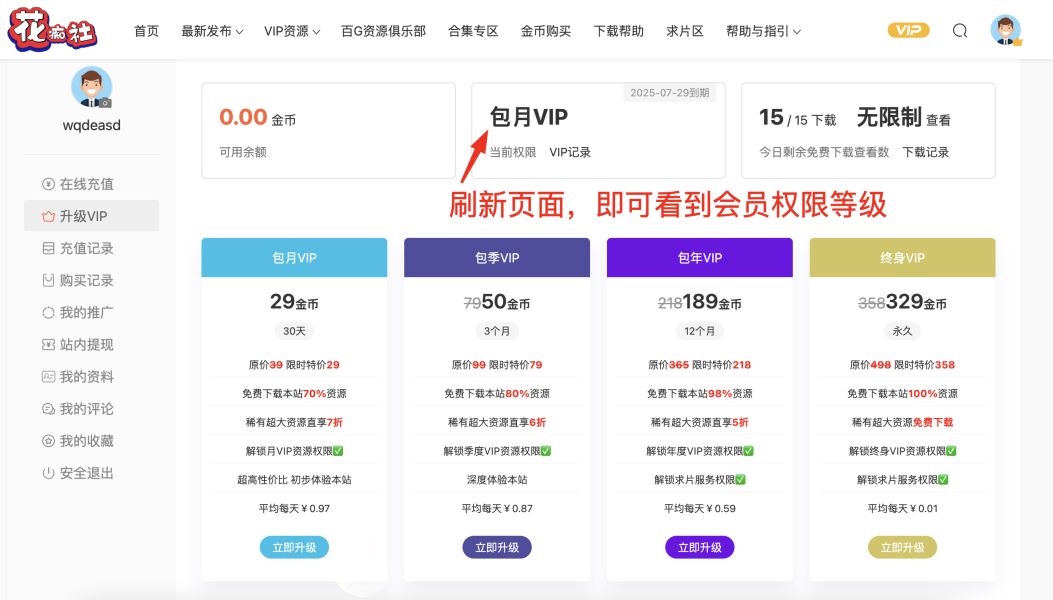Click the gold VIP badge in header

tap(908, 30)
